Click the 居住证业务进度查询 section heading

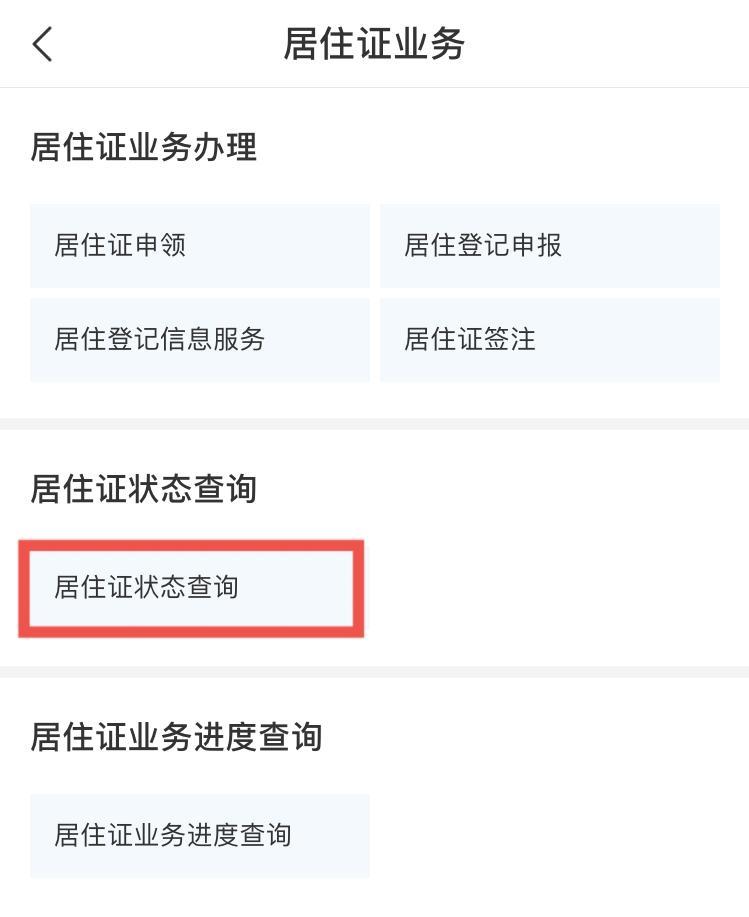[x=176, y=738]
